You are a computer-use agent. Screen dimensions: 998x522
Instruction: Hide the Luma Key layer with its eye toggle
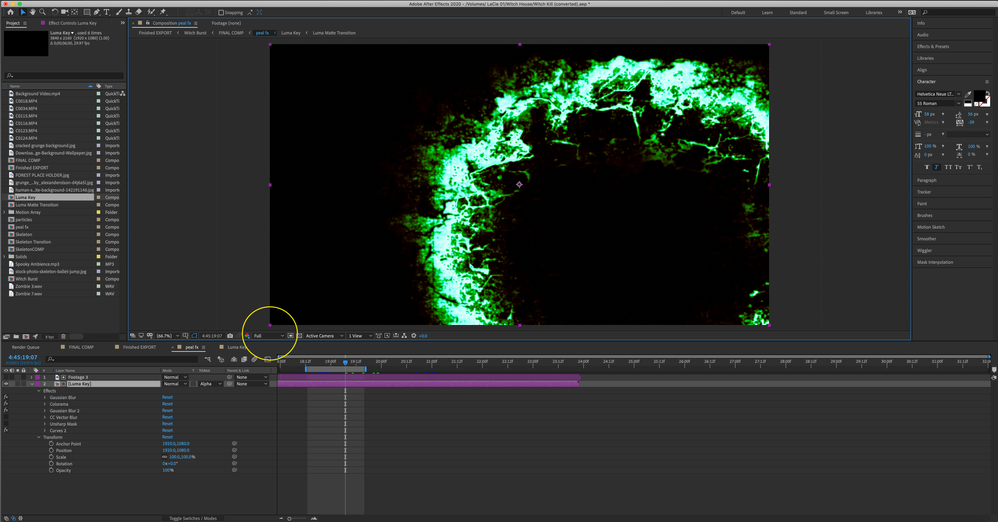6,384
